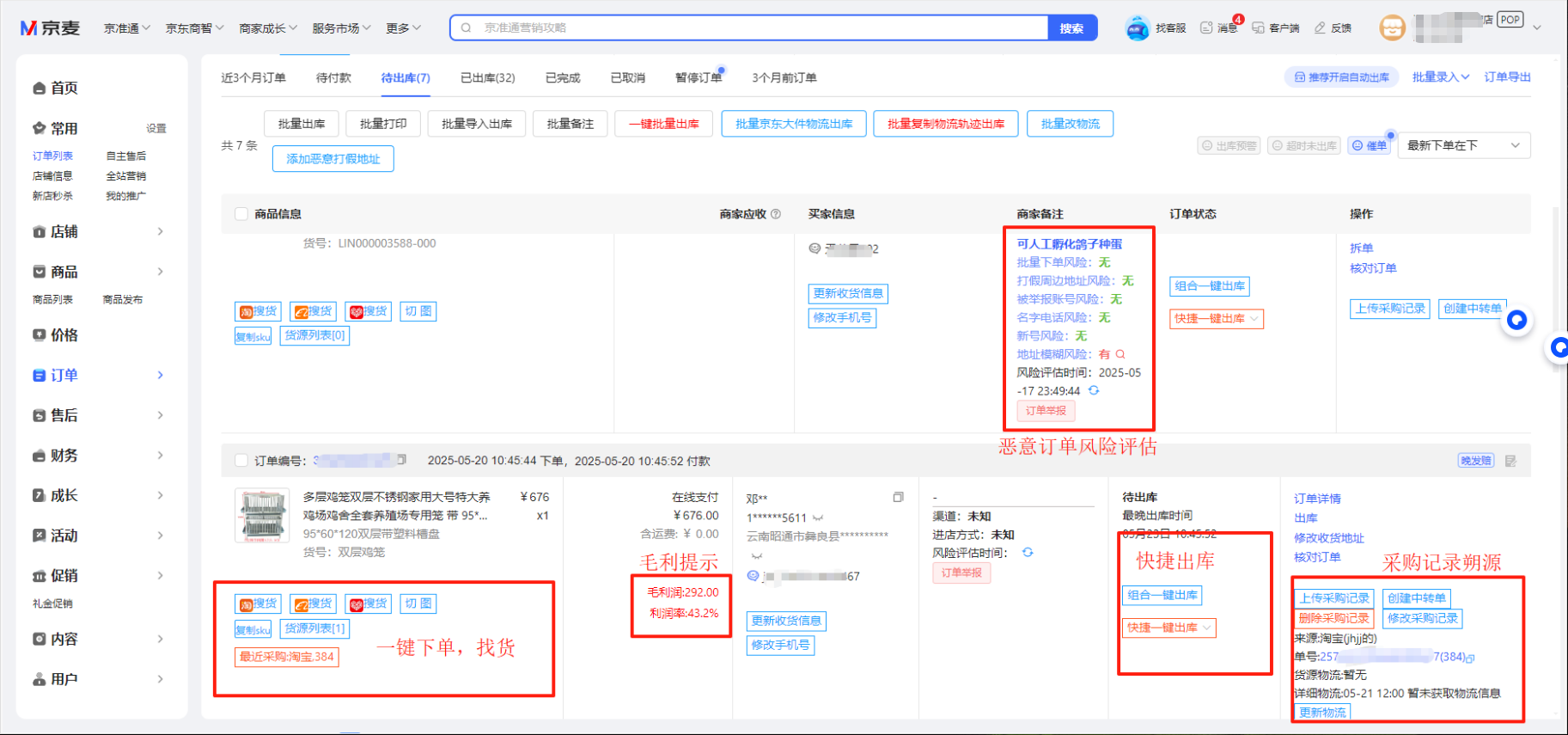This screenshot has width=1568, height=735.
Task: Reveal the masked phone 1******5611
Action: click(818, 518)
